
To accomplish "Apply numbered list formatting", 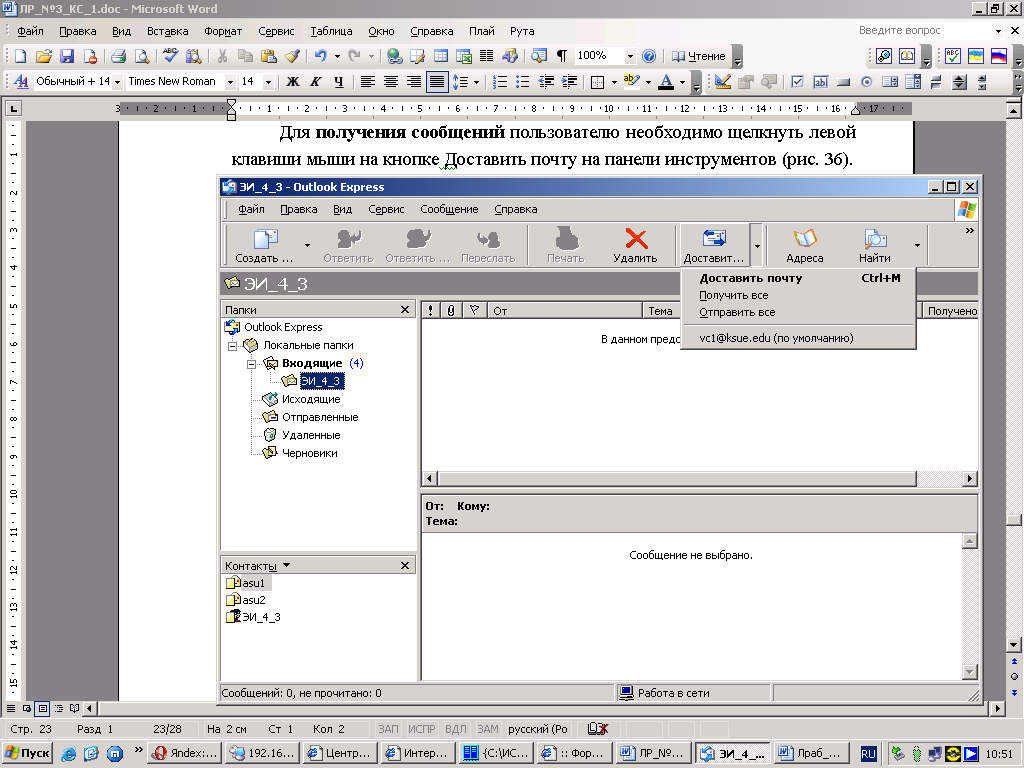I will tap(500, 82).
